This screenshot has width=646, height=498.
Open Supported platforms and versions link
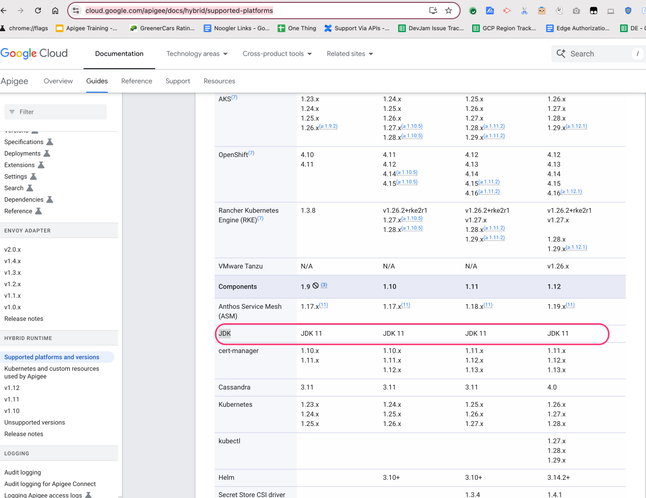[52, 357]
